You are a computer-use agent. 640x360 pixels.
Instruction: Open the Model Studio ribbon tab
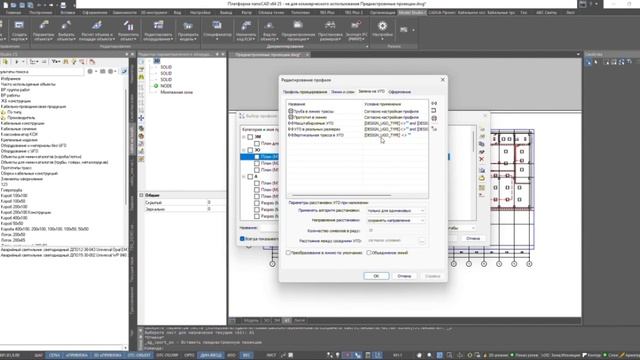411,13
